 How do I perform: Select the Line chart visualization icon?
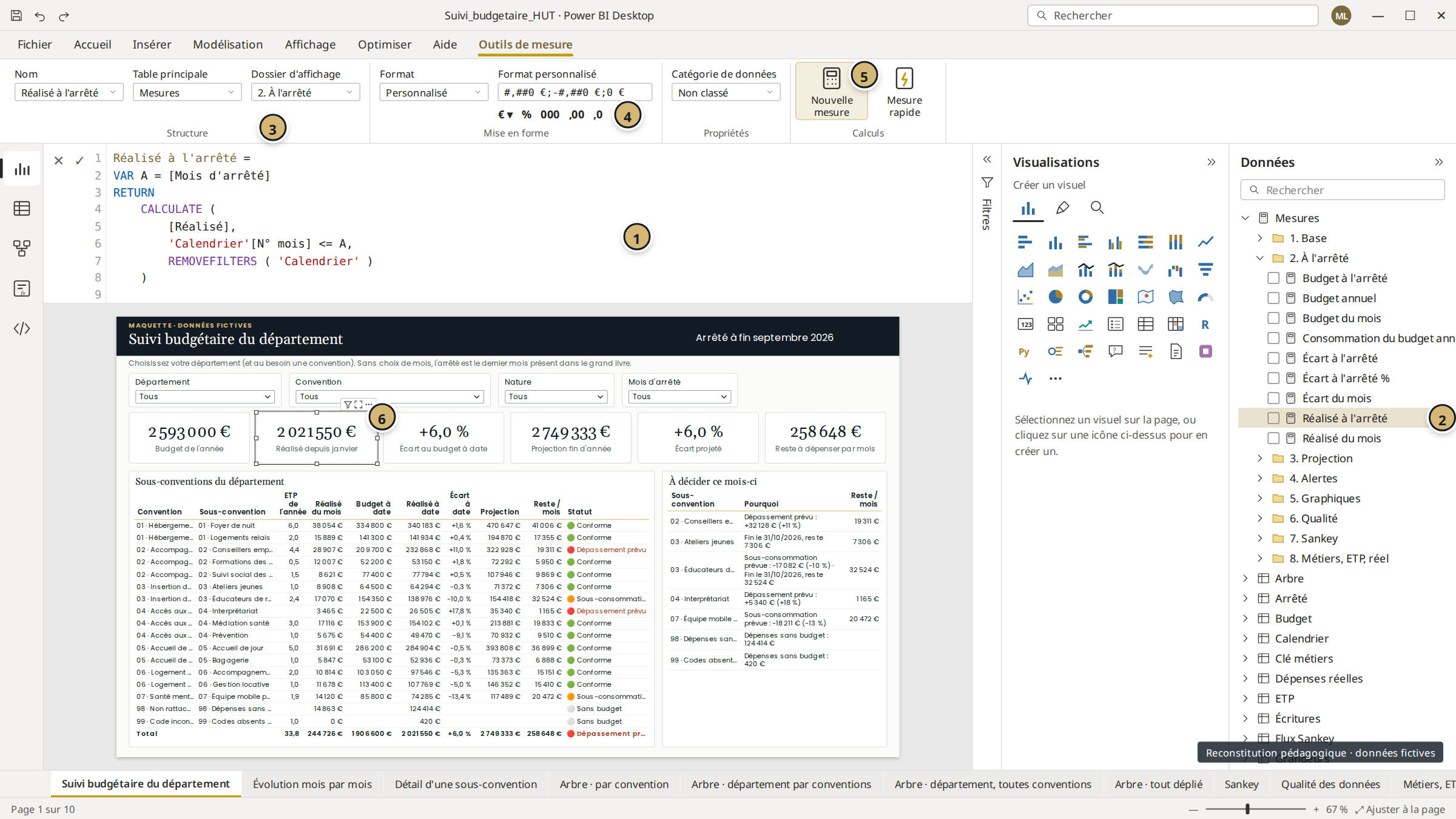(1205, 242)
